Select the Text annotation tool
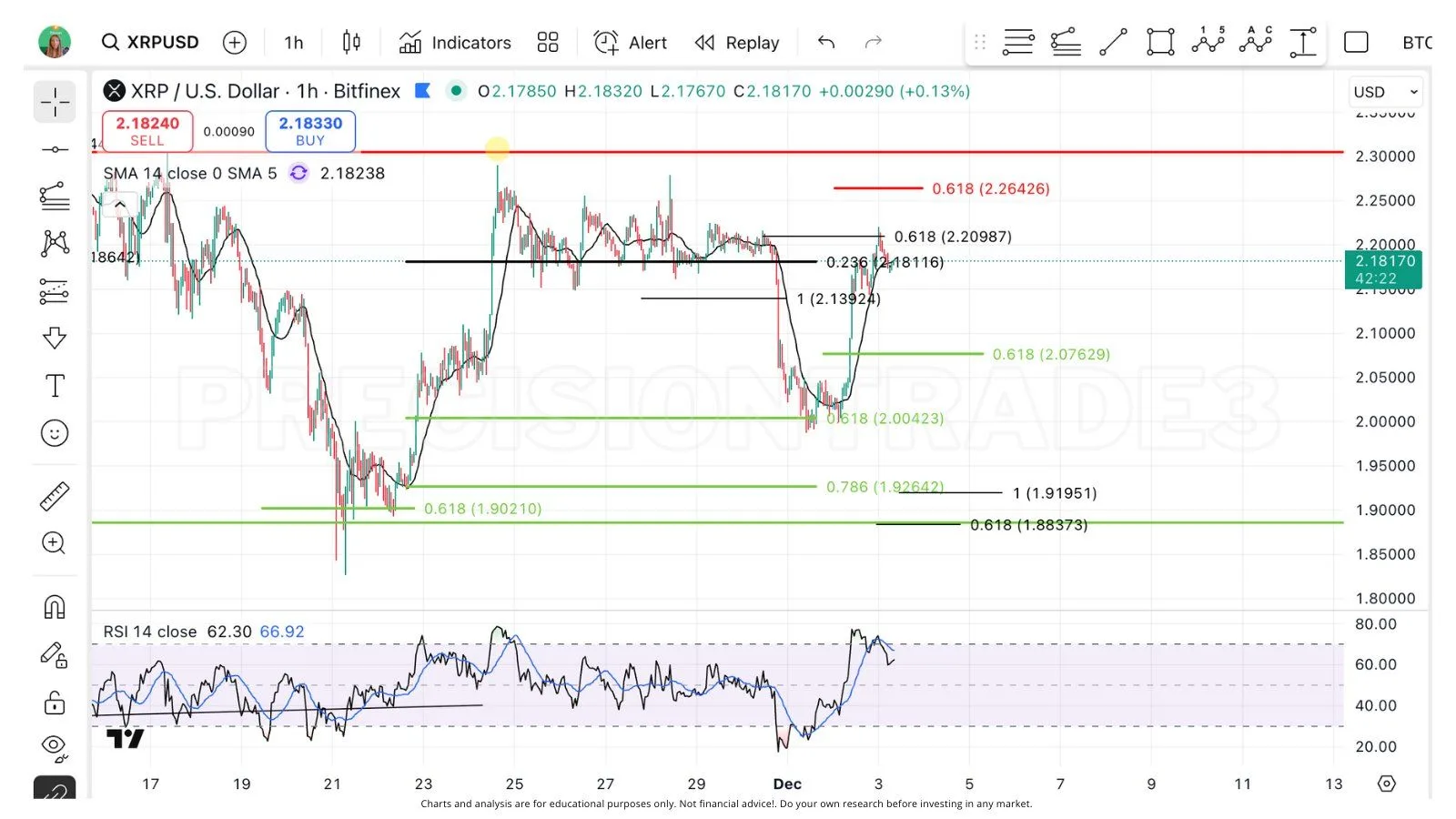This screenshot has height=819, width=1456. click(55, 386)
